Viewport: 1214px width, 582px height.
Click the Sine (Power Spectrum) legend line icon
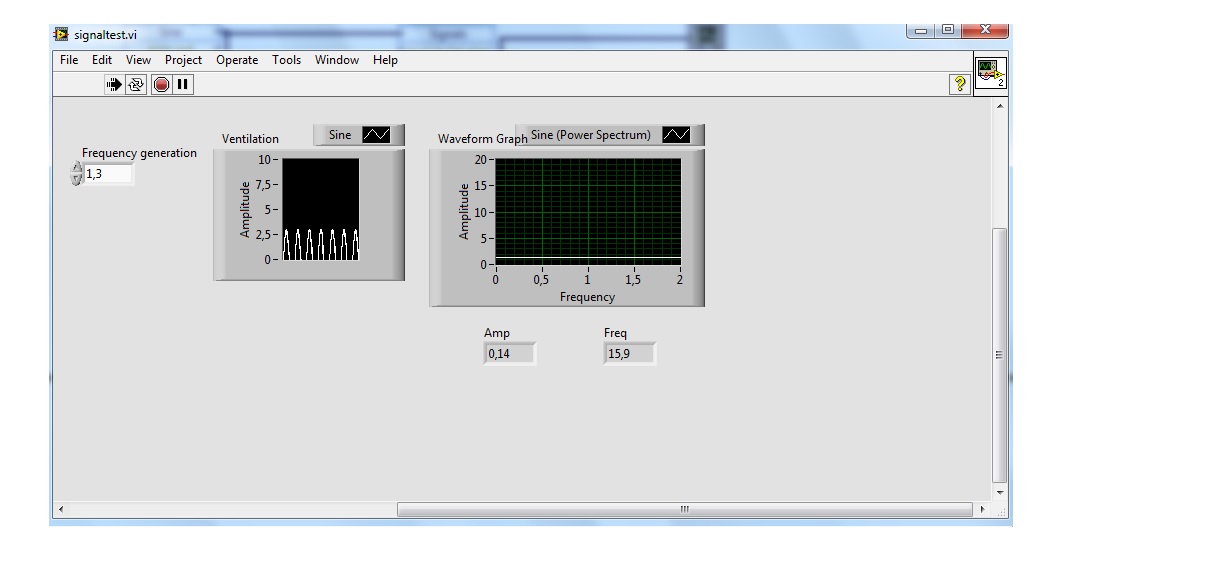[676, 135]
